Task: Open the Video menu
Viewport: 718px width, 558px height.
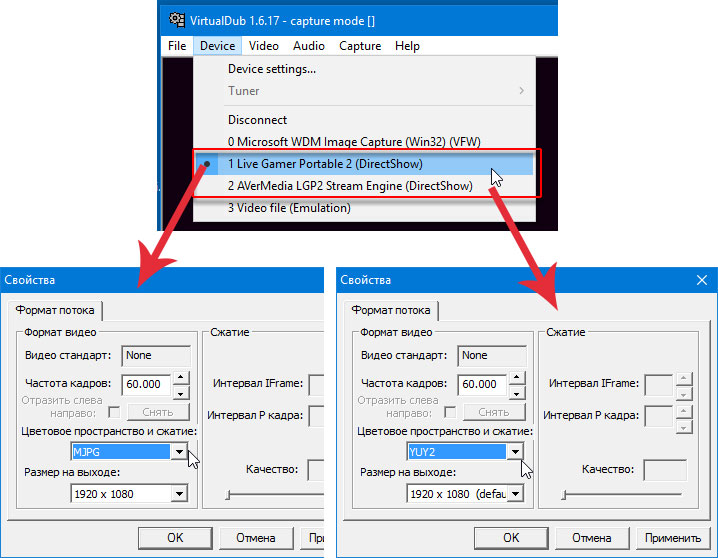Action: (264, 46)
